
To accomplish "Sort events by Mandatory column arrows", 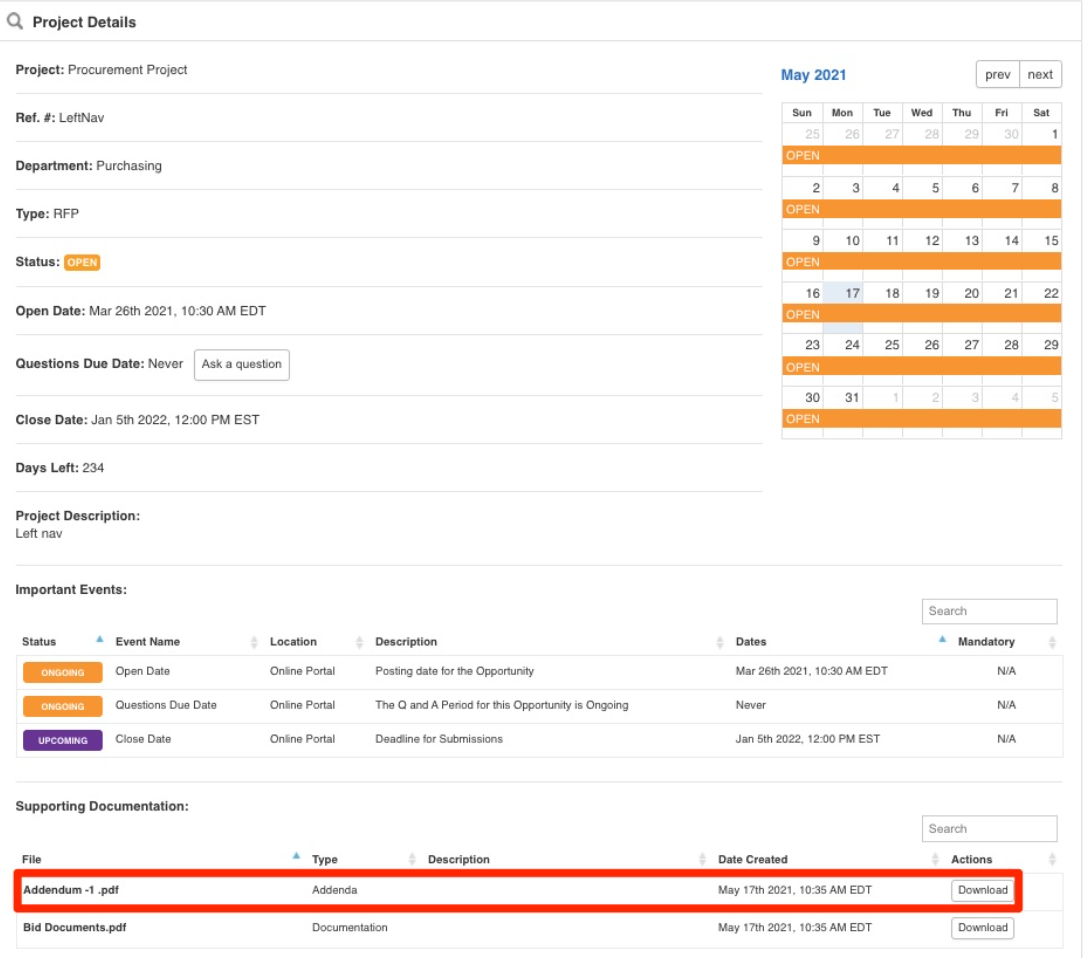I will tap(1052, 642).
